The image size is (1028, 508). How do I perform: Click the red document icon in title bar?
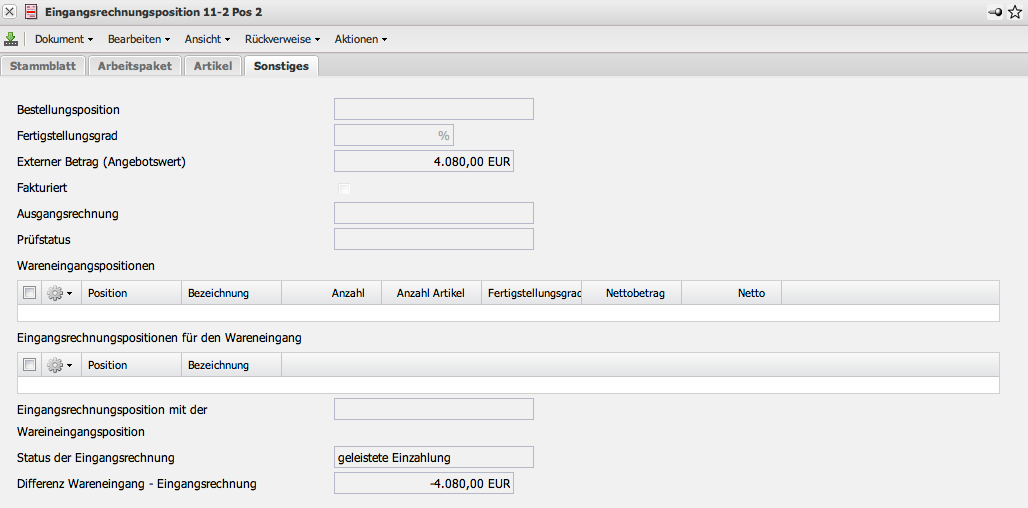31,12
